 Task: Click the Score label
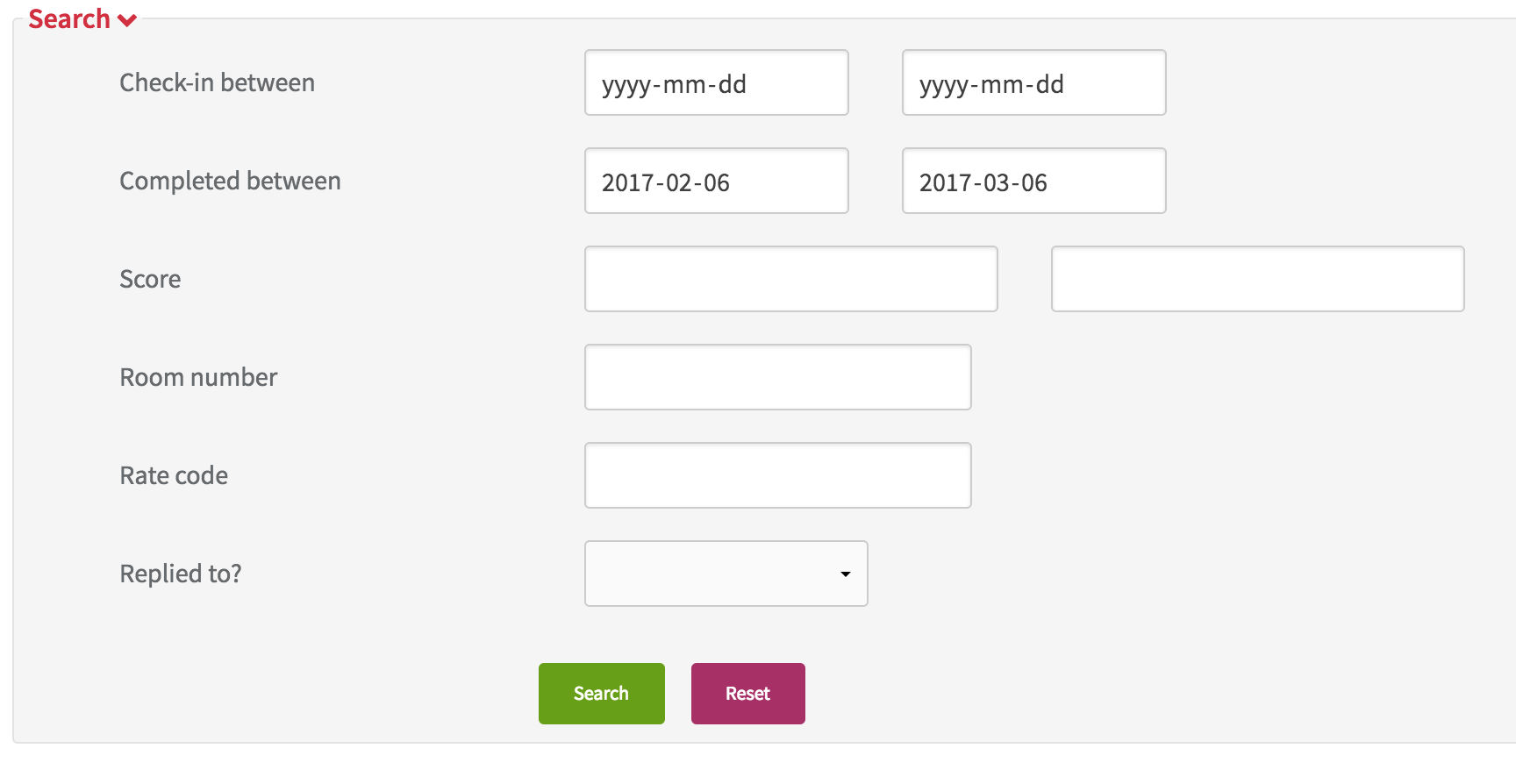[x=150, y=279]
